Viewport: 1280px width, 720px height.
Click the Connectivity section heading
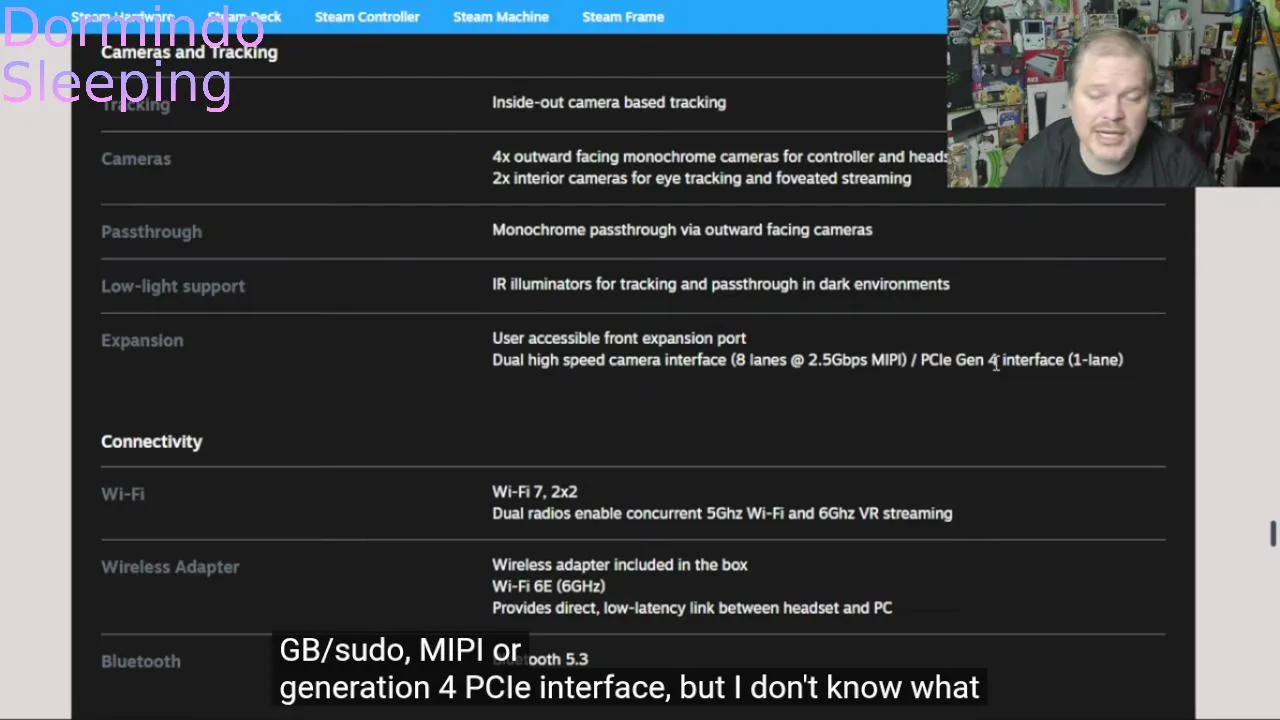point(151,441)
